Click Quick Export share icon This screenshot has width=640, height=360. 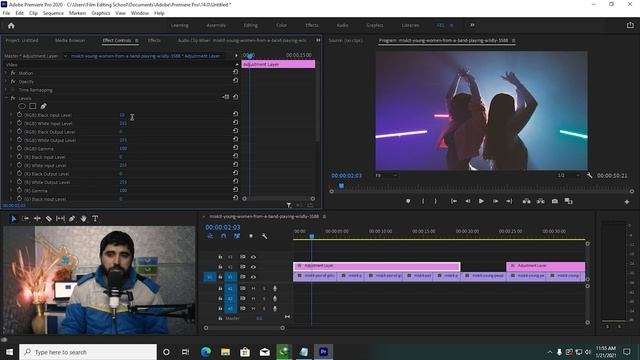pos(630,25)
